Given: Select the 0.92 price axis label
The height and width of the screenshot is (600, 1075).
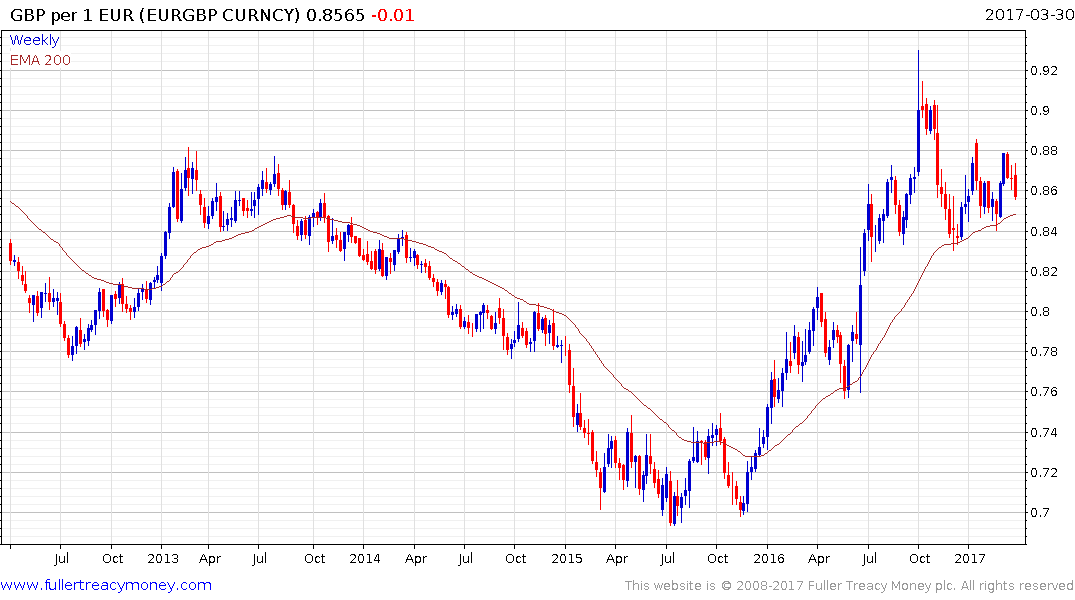Looking at the screenshot, I should tap(1044, 71).
